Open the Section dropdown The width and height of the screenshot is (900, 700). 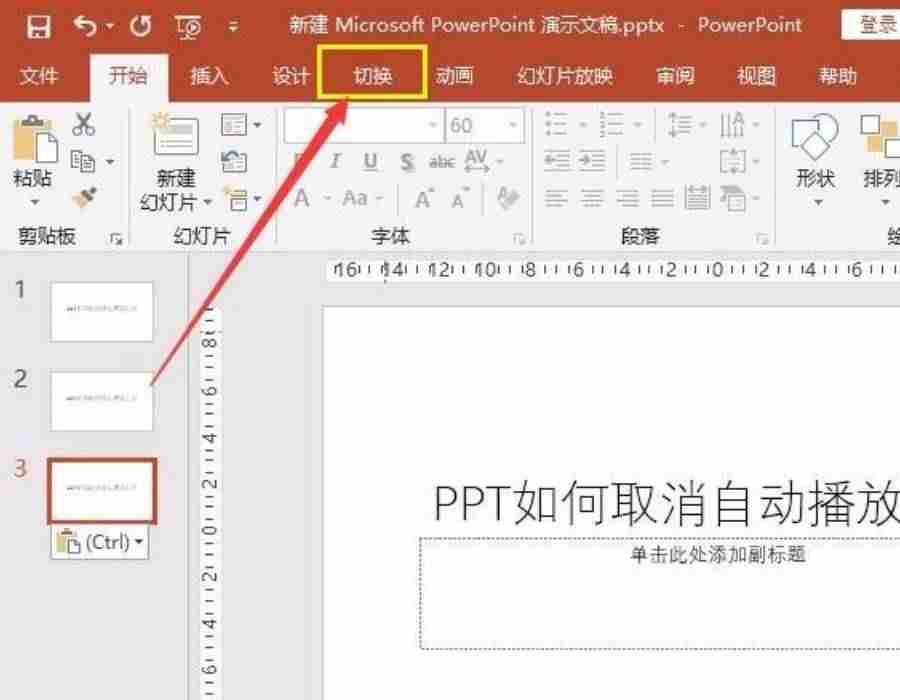pos(242,200)
